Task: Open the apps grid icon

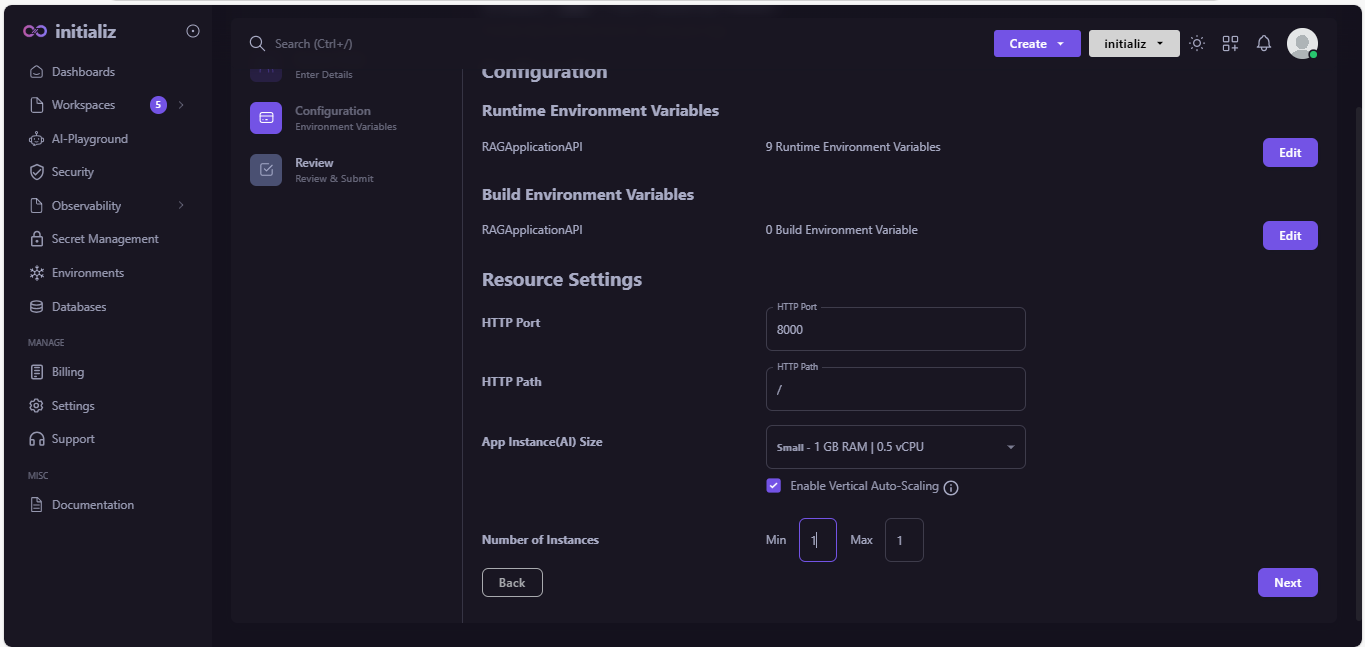Action: click(1230, 43)
